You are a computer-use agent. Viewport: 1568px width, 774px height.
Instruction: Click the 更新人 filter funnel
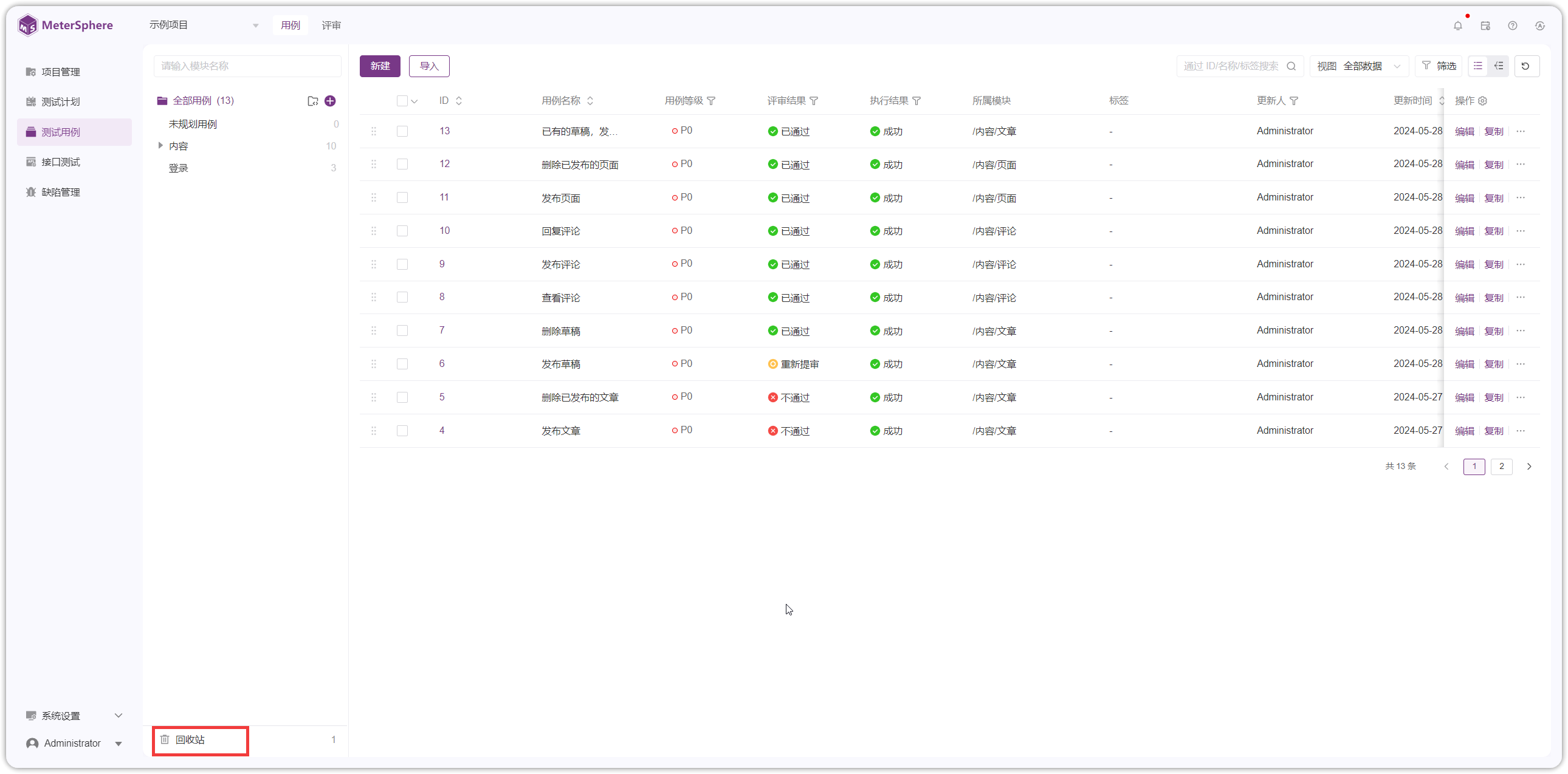(1293, 101)
